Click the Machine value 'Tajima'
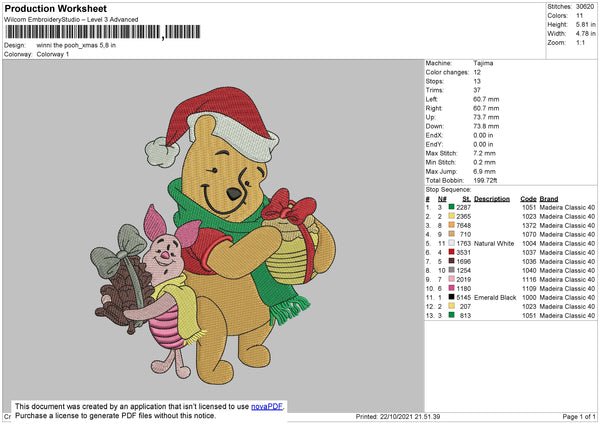The image size is (600, 424). point(483,63)
